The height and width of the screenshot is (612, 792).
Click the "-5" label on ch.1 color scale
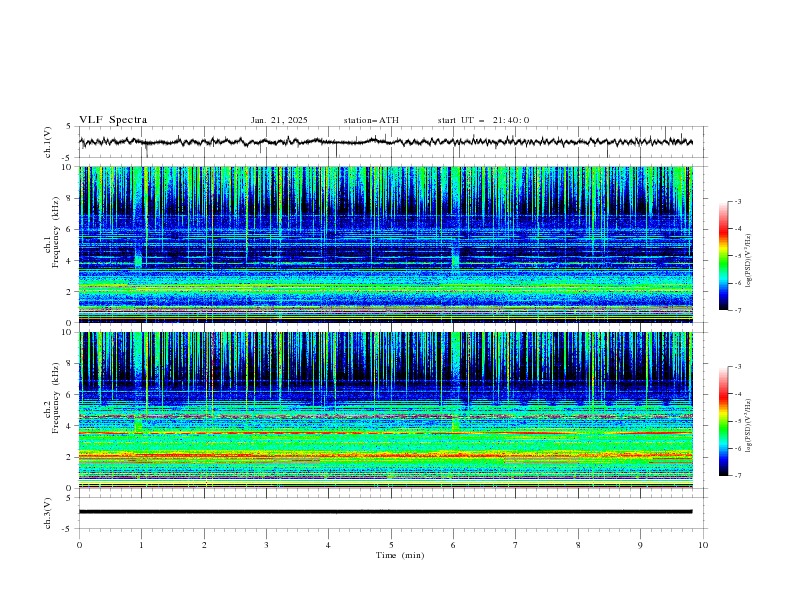(x=738, y=256)
